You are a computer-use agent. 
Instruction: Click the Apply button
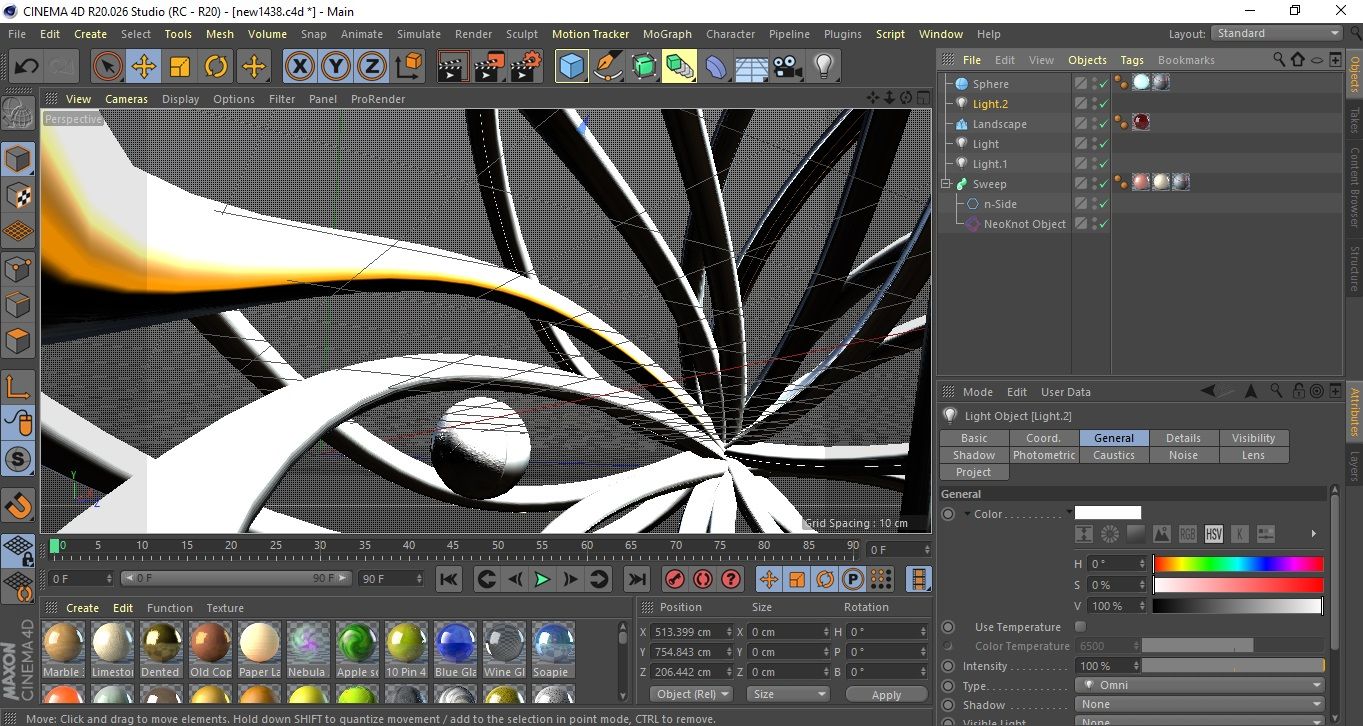[x=886, y=694]
